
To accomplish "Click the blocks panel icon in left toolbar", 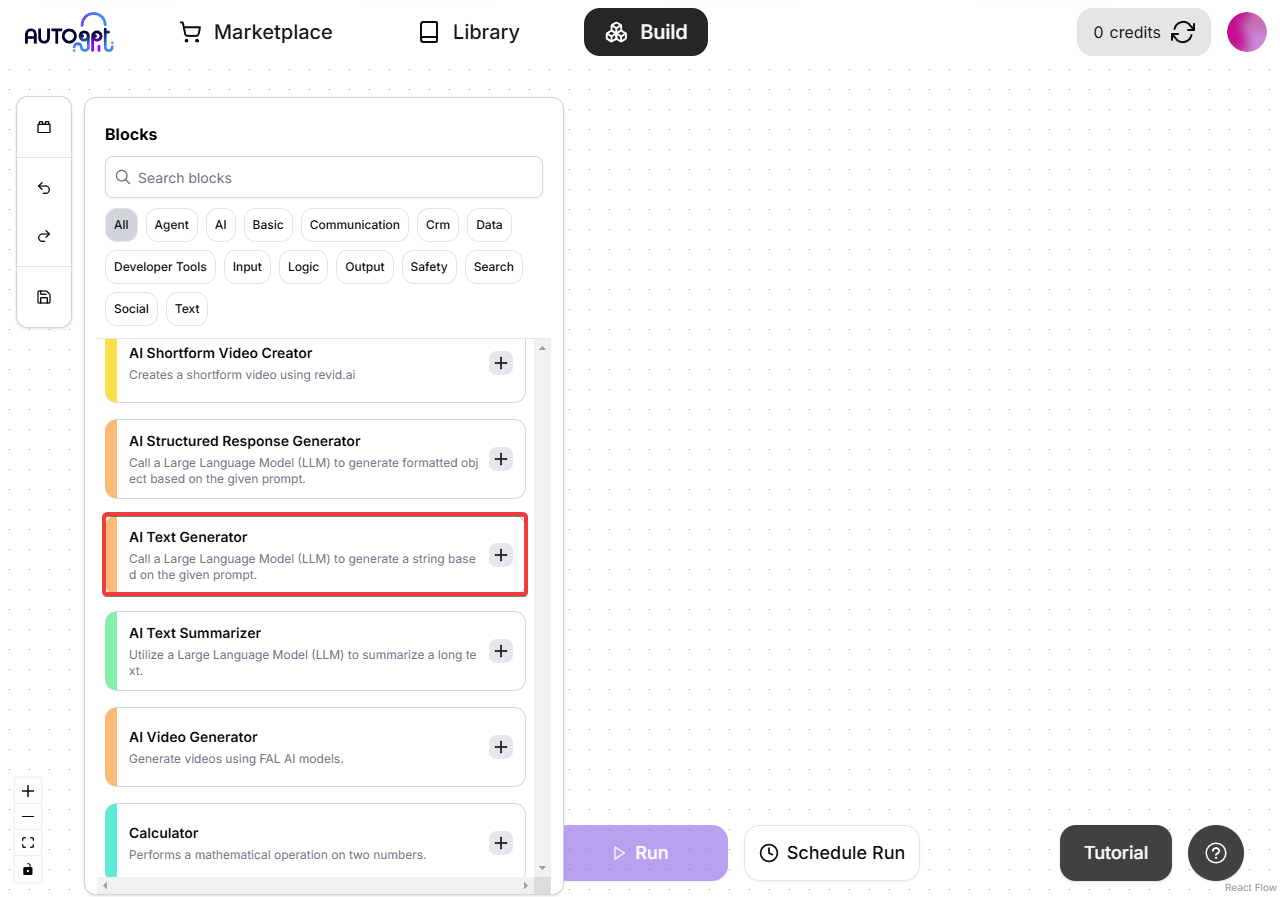I will click(x=44, y=127).
